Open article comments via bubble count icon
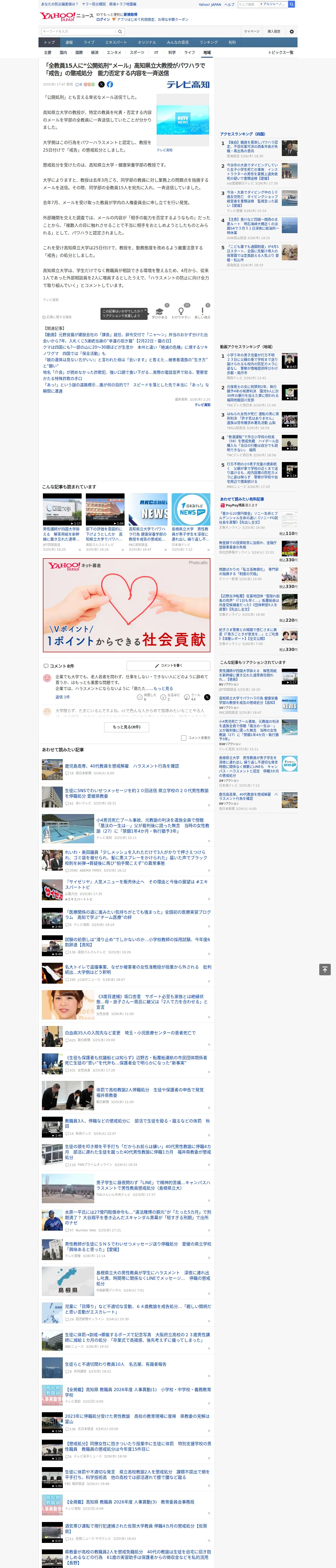 click(79, 85)
